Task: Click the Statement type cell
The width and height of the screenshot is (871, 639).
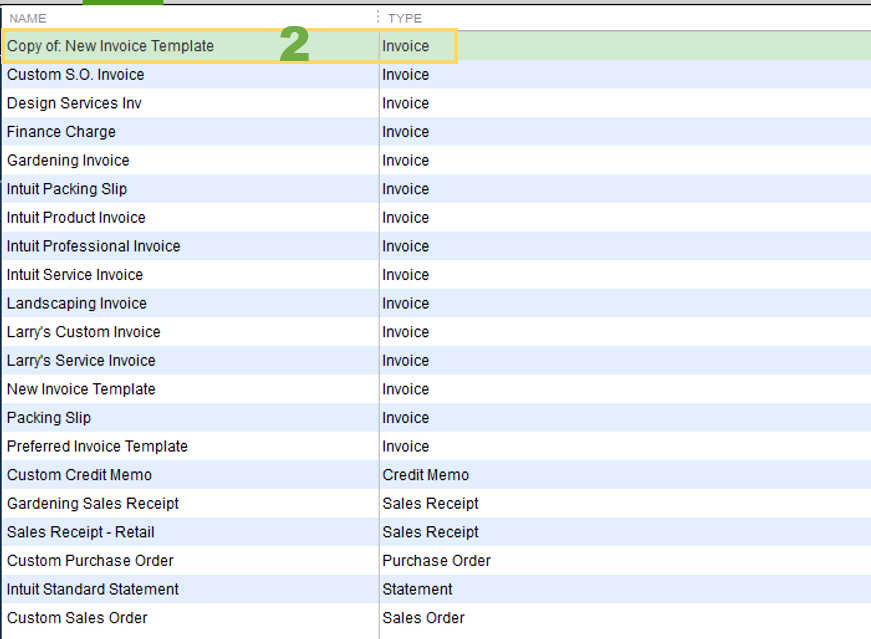Action: pos(417,590)
